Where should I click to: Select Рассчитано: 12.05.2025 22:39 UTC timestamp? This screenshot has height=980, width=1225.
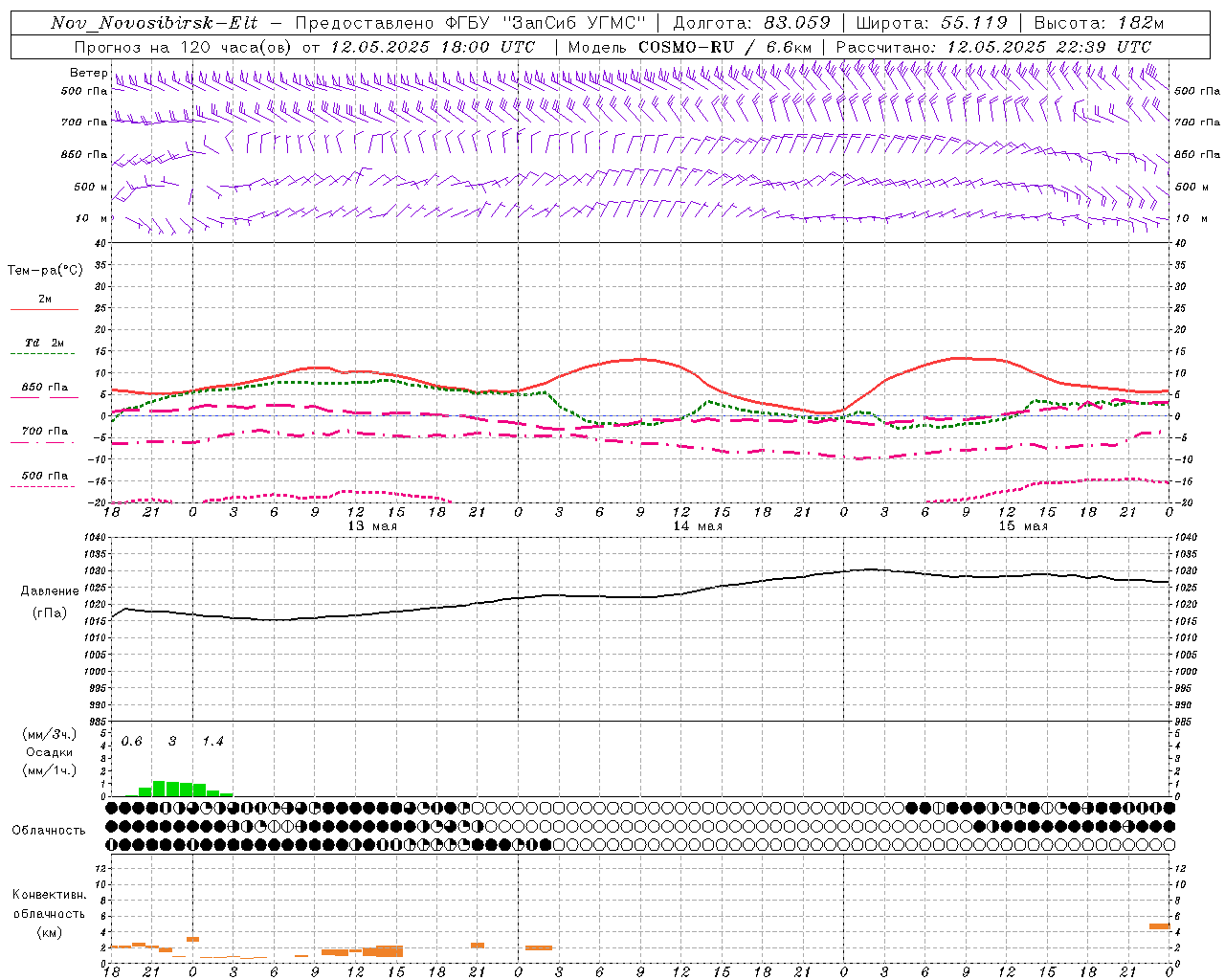[993, 47]
